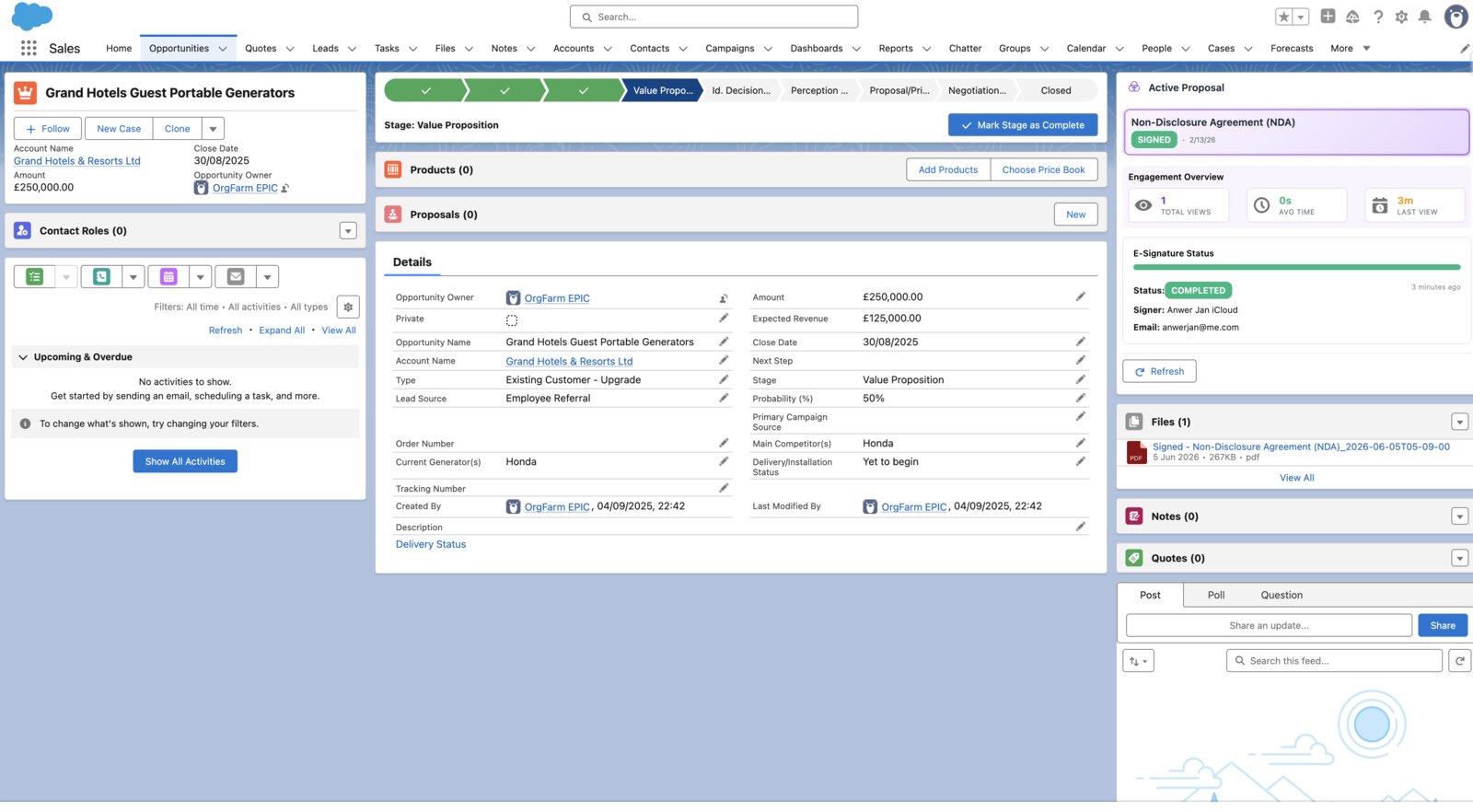The height and width of the screenshot is (812, 1473).
Task: Open the Forecasts navigation tab
Action: pyautogui.click(x=1292, y=49)
